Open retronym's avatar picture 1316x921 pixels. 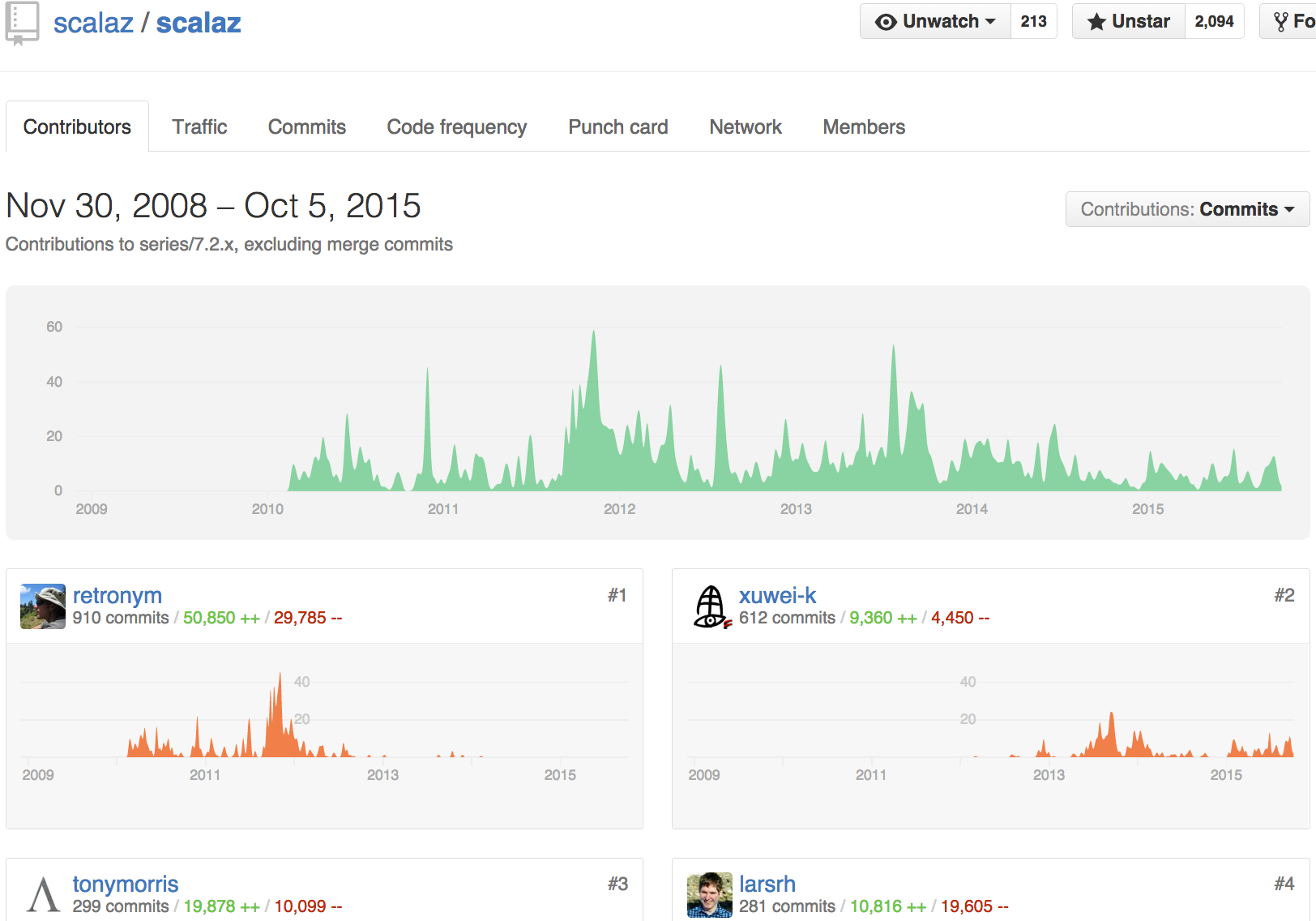point(43,606)
